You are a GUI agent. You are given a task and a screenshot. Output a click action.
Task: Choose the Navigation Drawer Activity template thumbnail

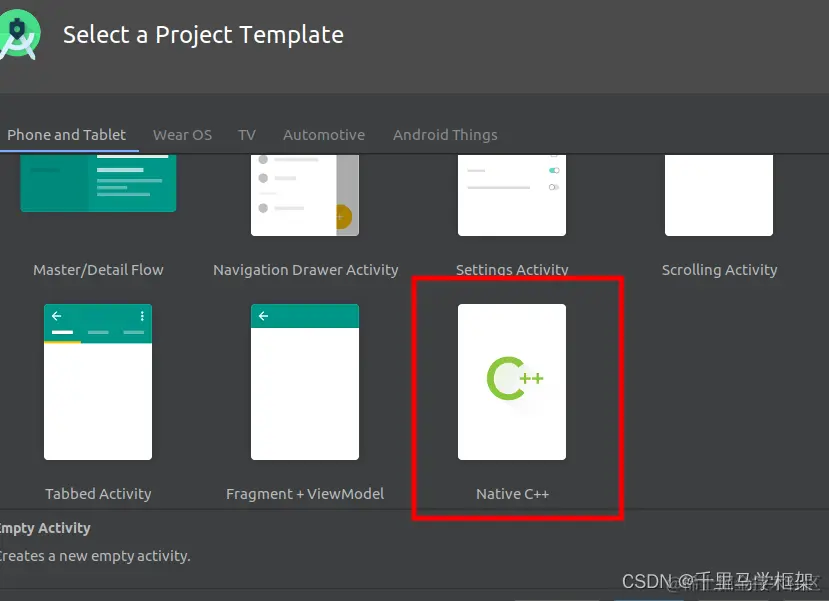pos(305,195)
